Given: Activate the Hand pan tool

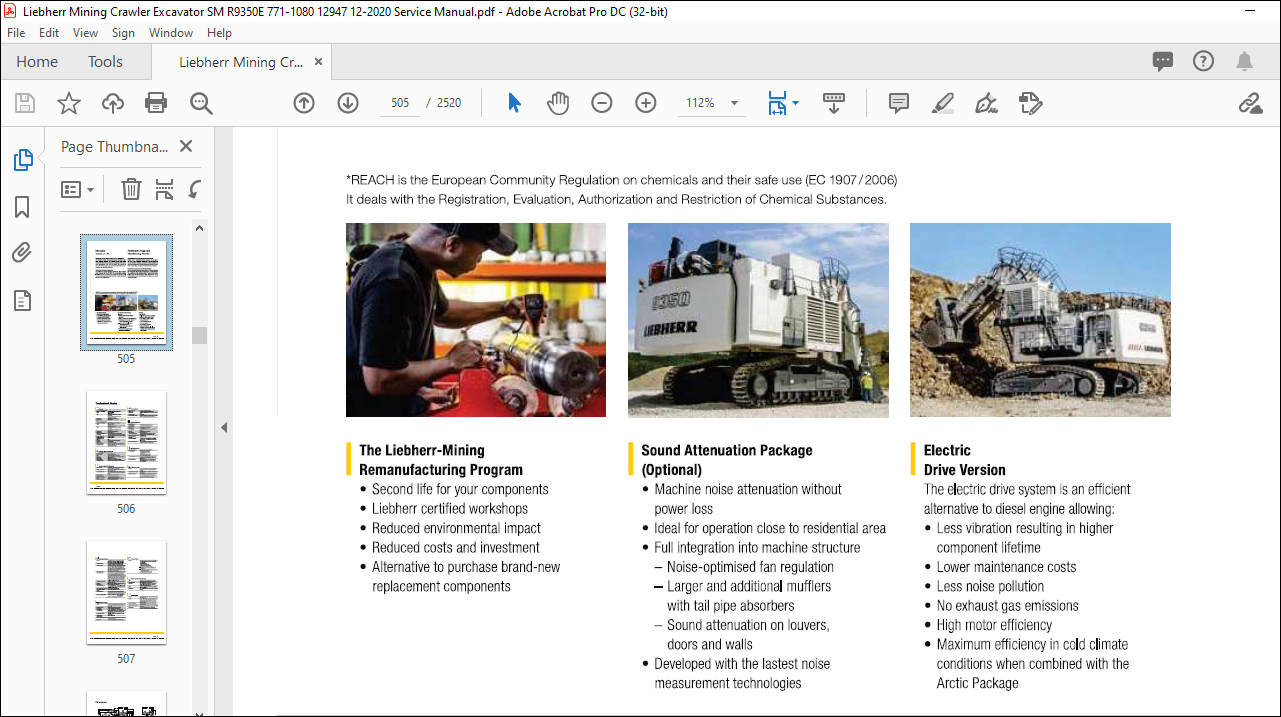Looking at the screenshot, I should point(558,103).
